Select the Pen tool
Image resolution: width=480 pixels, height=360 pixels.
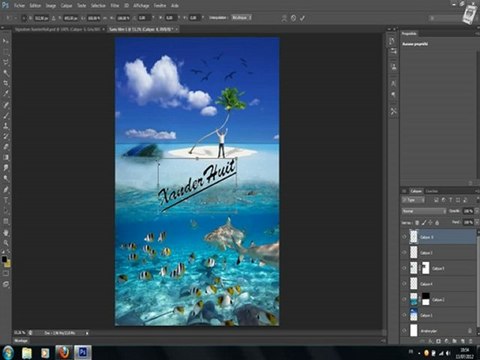click(x=6, y=189)
